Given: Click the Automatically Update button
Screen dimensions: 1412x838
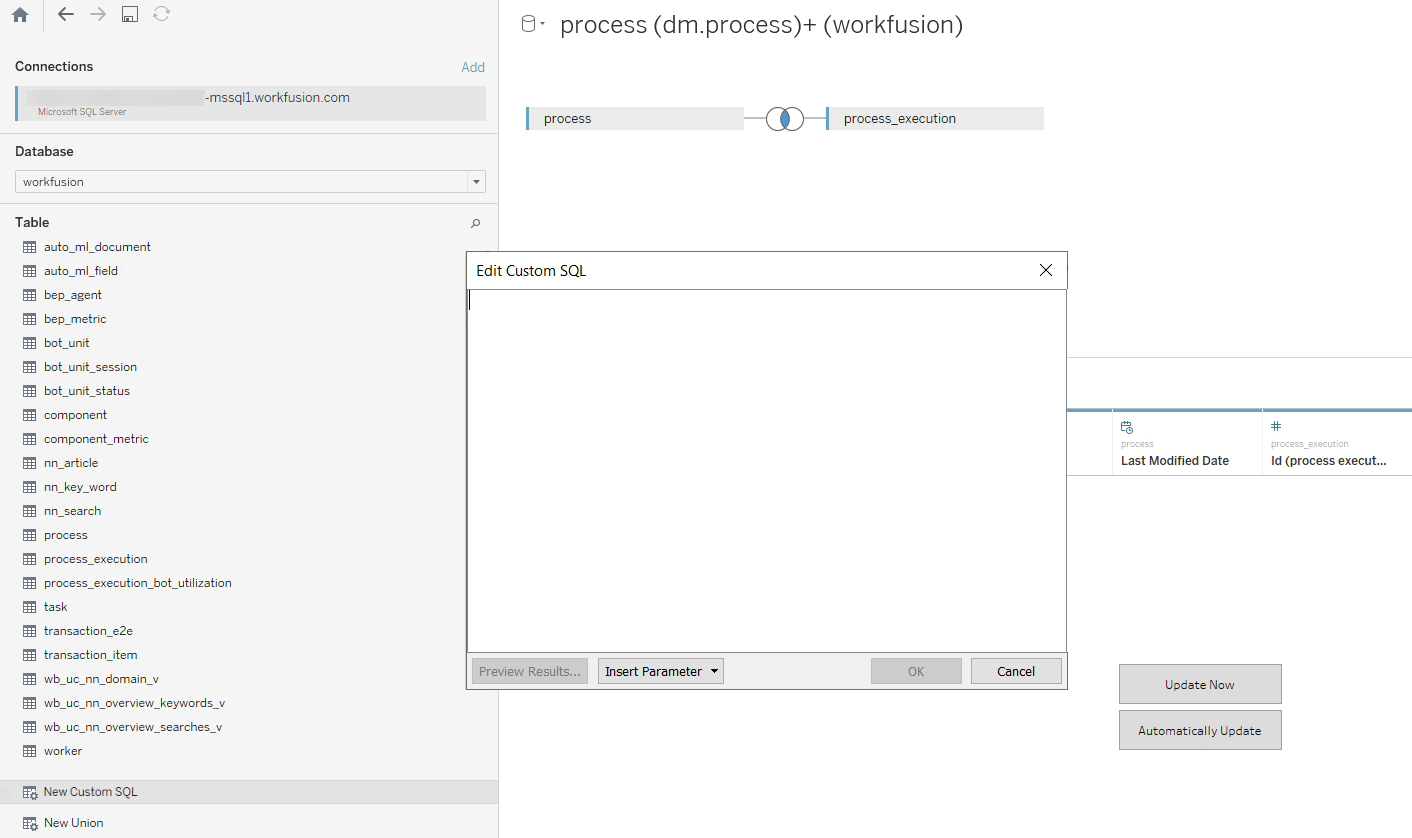Looking at the screenshot, I should [1200, 731].
